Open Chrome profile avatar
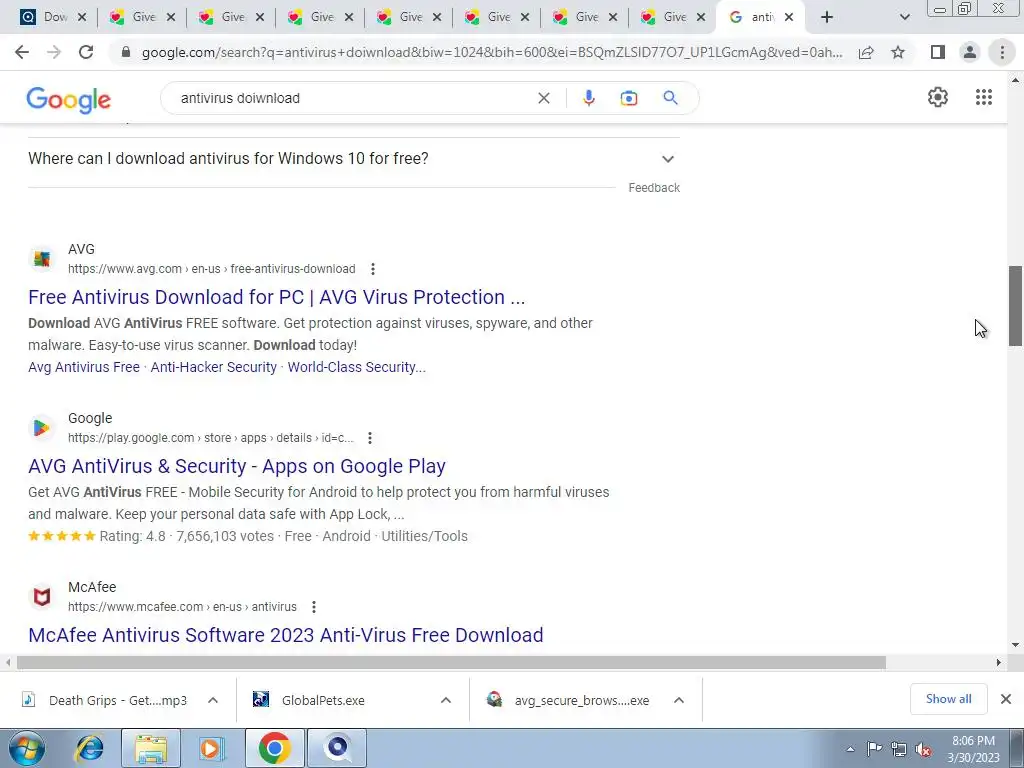Viewport: 1024px width, 768px height. pyautogui.click(x=970, y=52)
